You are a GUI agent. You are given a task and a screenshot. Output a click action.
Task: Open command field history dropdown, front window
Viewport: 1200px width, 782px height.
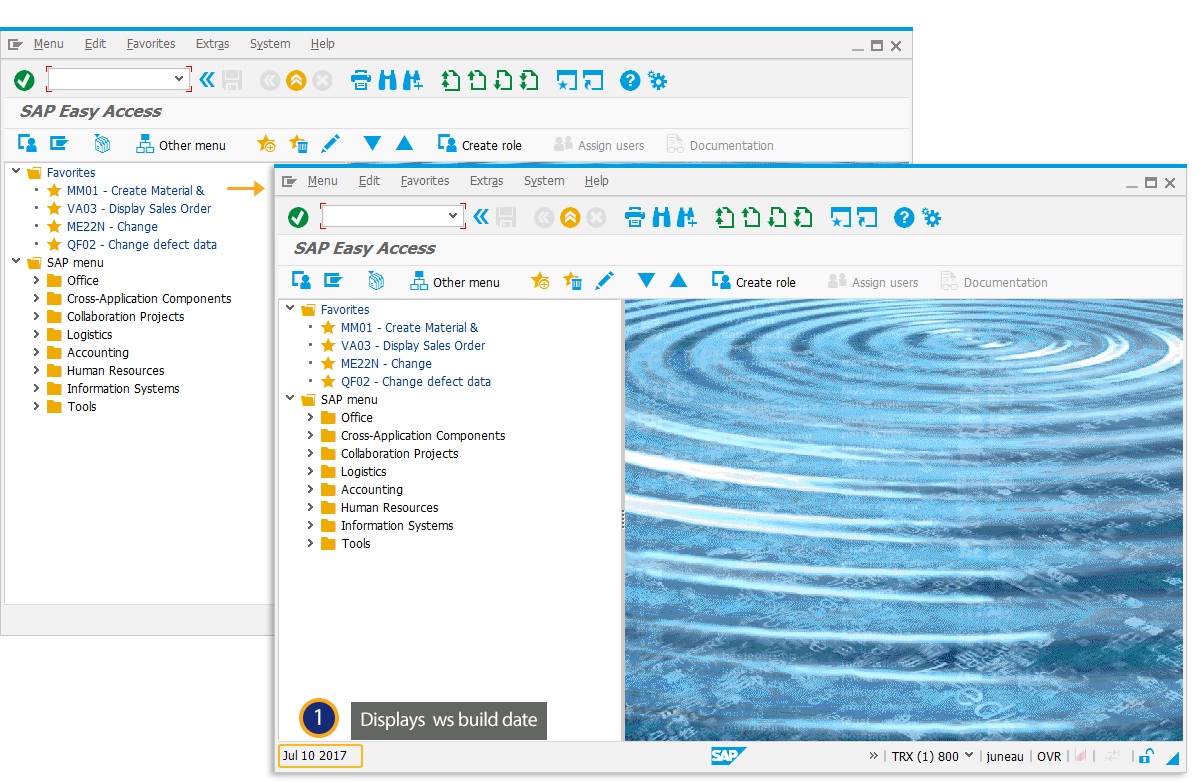(x=453, y=216)
